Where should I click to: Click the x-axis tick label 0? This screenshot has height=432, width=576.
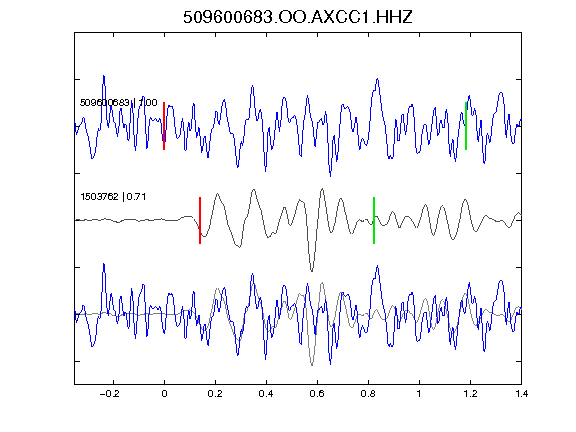pos(164,394)
